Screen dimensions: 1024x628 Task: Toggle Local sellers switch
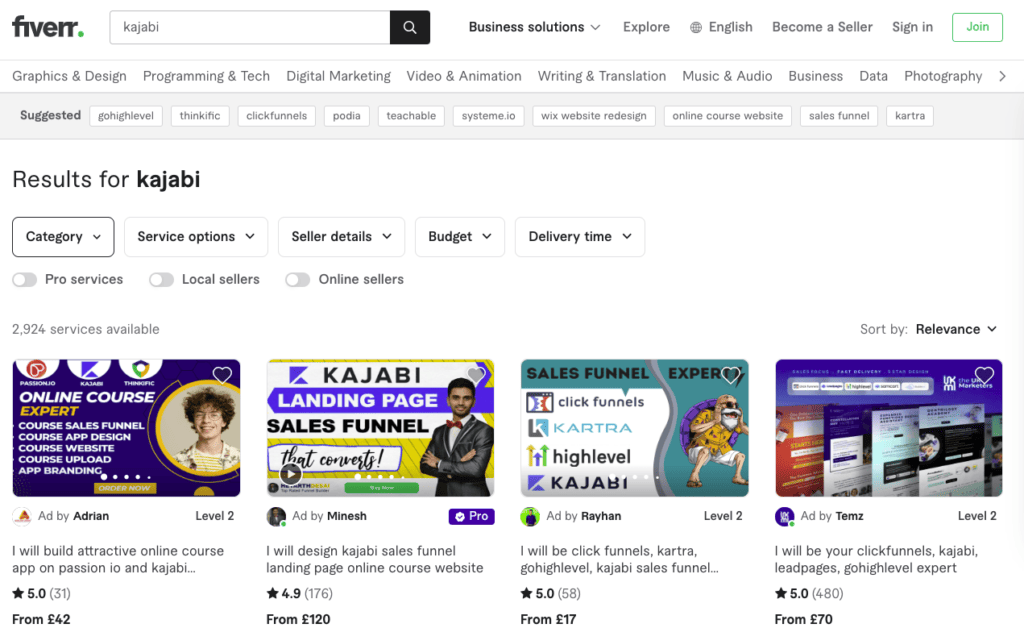[161, 279]
